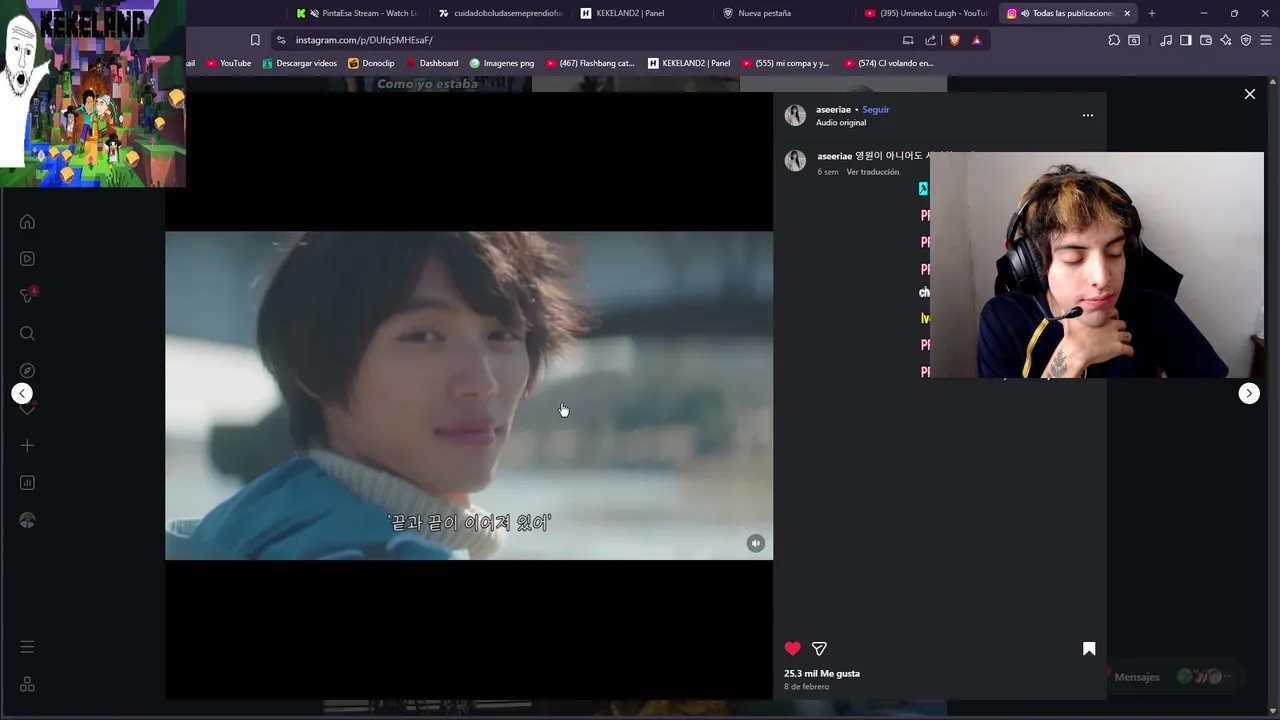Open (467) Flashbang cat bookmark

[590, 63]
